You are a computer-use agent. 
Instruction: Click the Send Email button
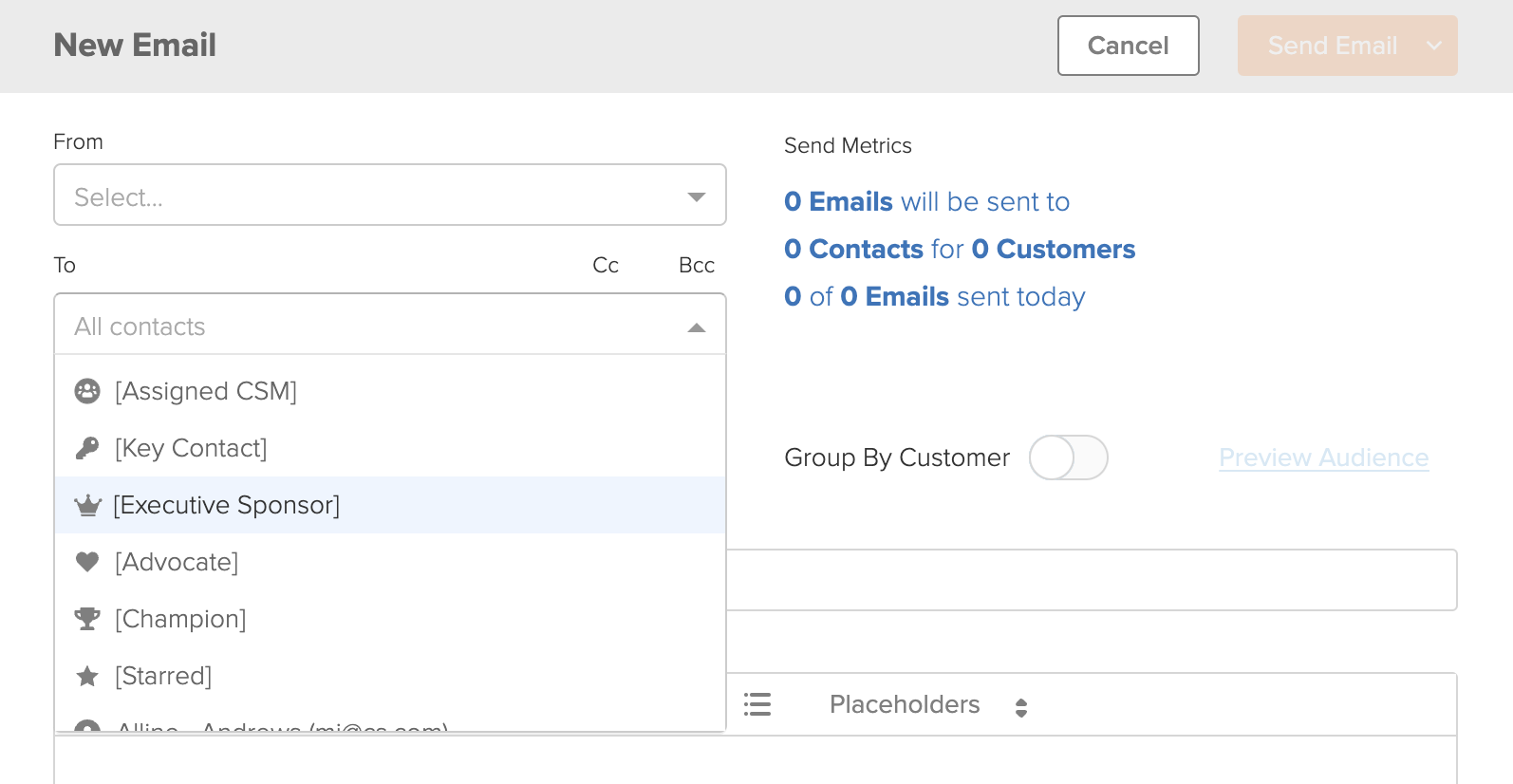point(1333,46)
